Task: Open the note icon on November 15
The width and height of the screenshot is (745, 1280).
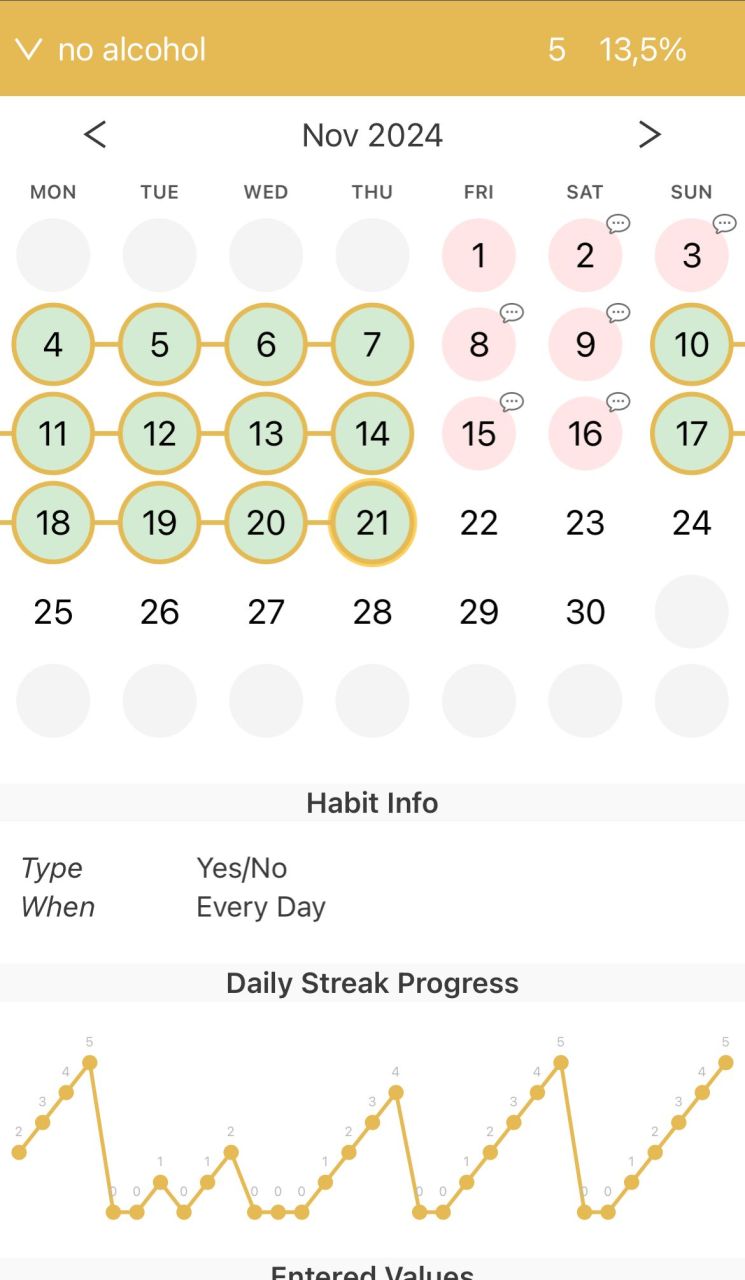Action: [x=512, y=402]
